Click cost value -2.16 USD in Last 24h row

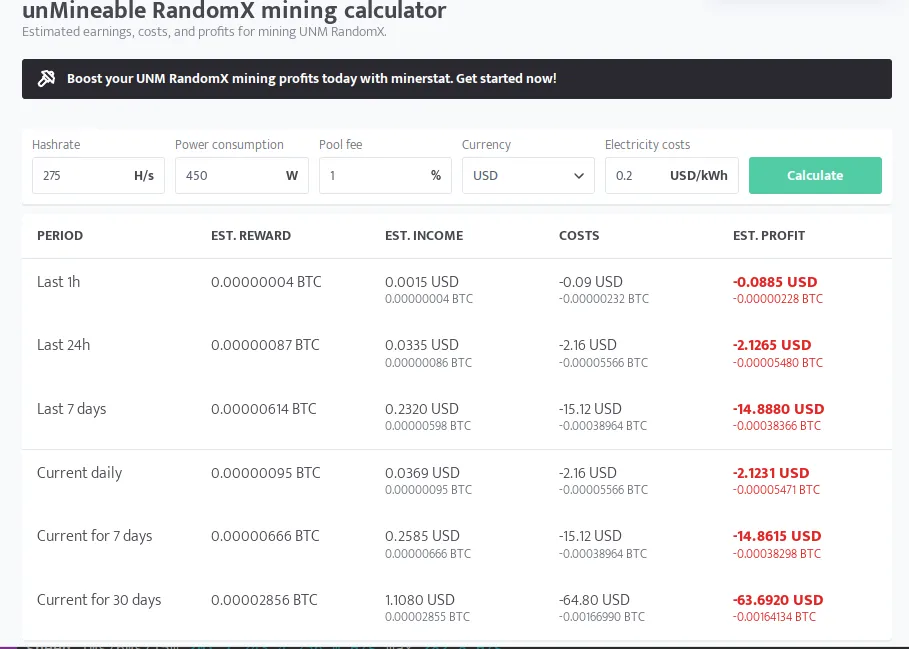588,345
